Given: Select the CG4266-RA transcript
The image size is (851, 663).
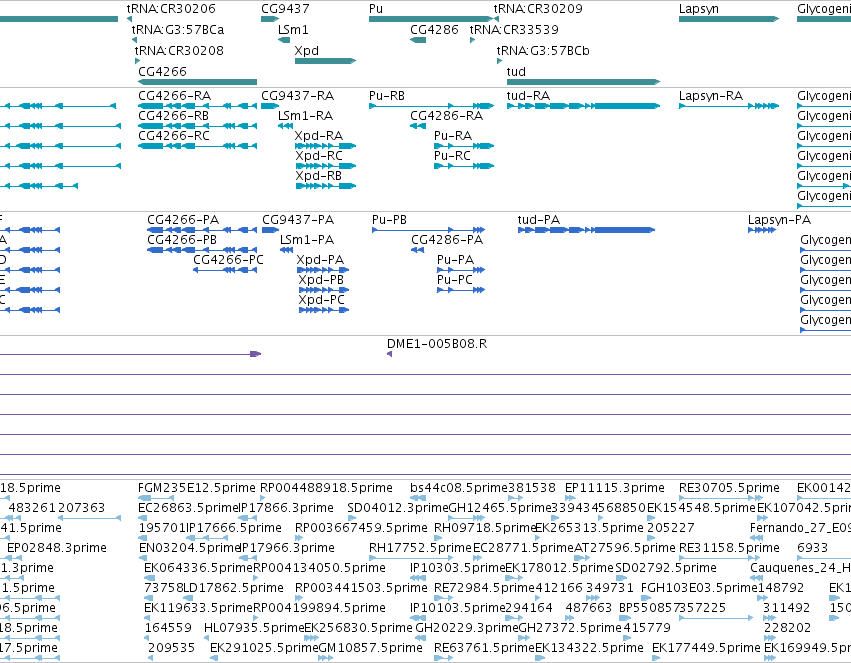Looking at the screenshot, I should (x=198, y=106).
